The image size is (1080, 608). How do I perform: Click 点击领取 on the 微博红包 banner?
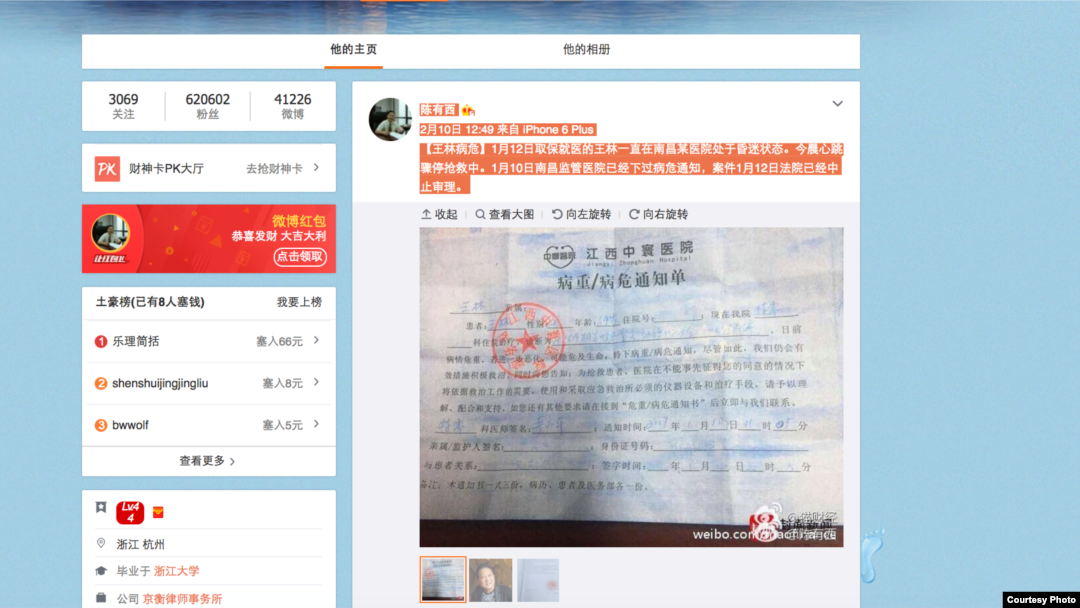(300, 257)
